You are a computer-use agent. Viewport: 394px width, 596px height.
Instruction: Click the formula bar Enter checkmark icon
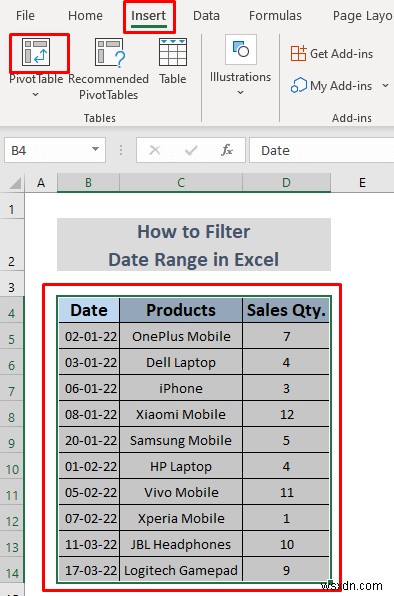coord(190,151)
